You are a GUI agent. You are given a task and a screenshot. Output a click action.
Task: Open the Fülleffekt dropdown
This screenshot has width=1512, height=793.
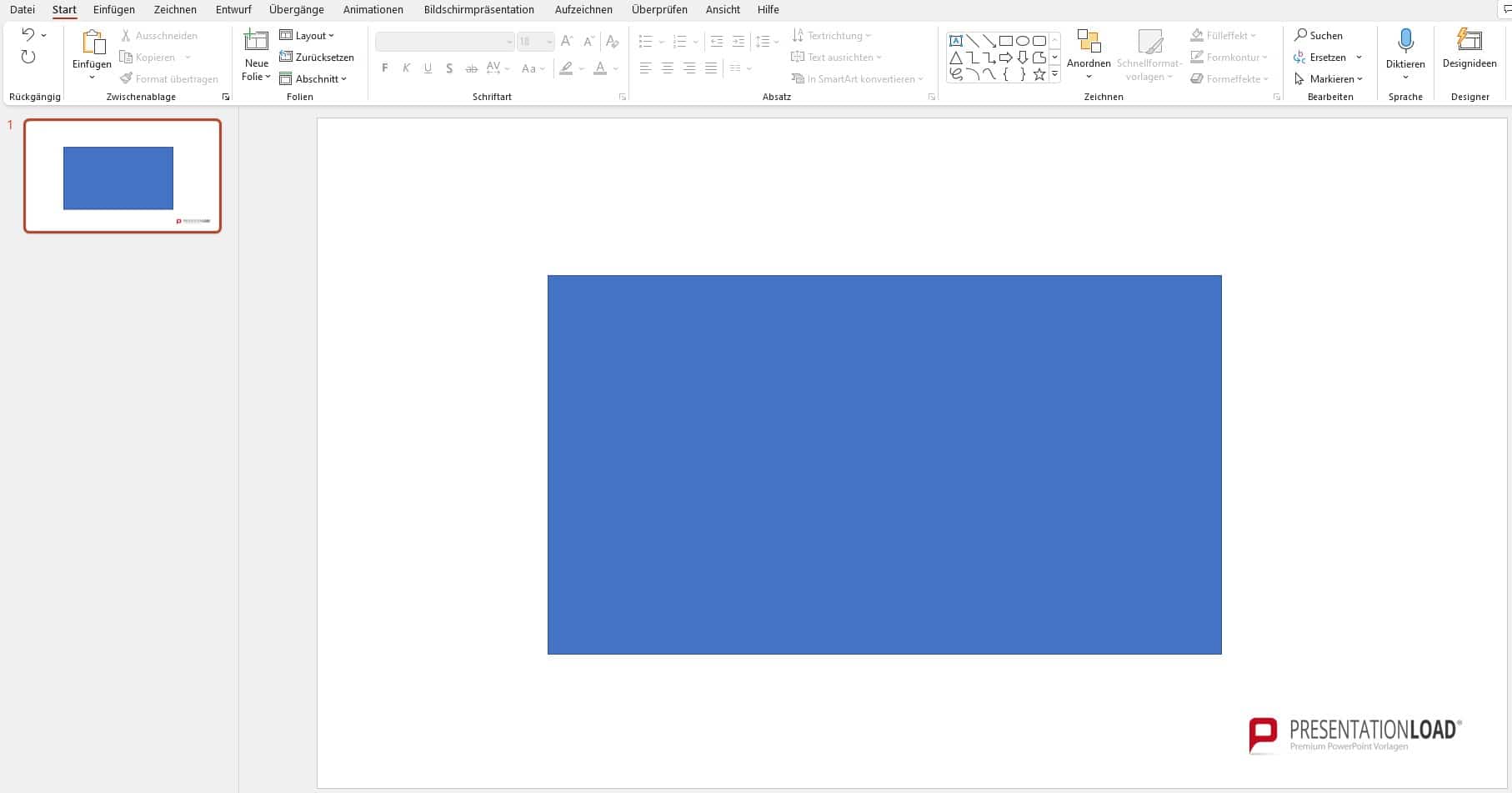click(x=1224, y=34)
